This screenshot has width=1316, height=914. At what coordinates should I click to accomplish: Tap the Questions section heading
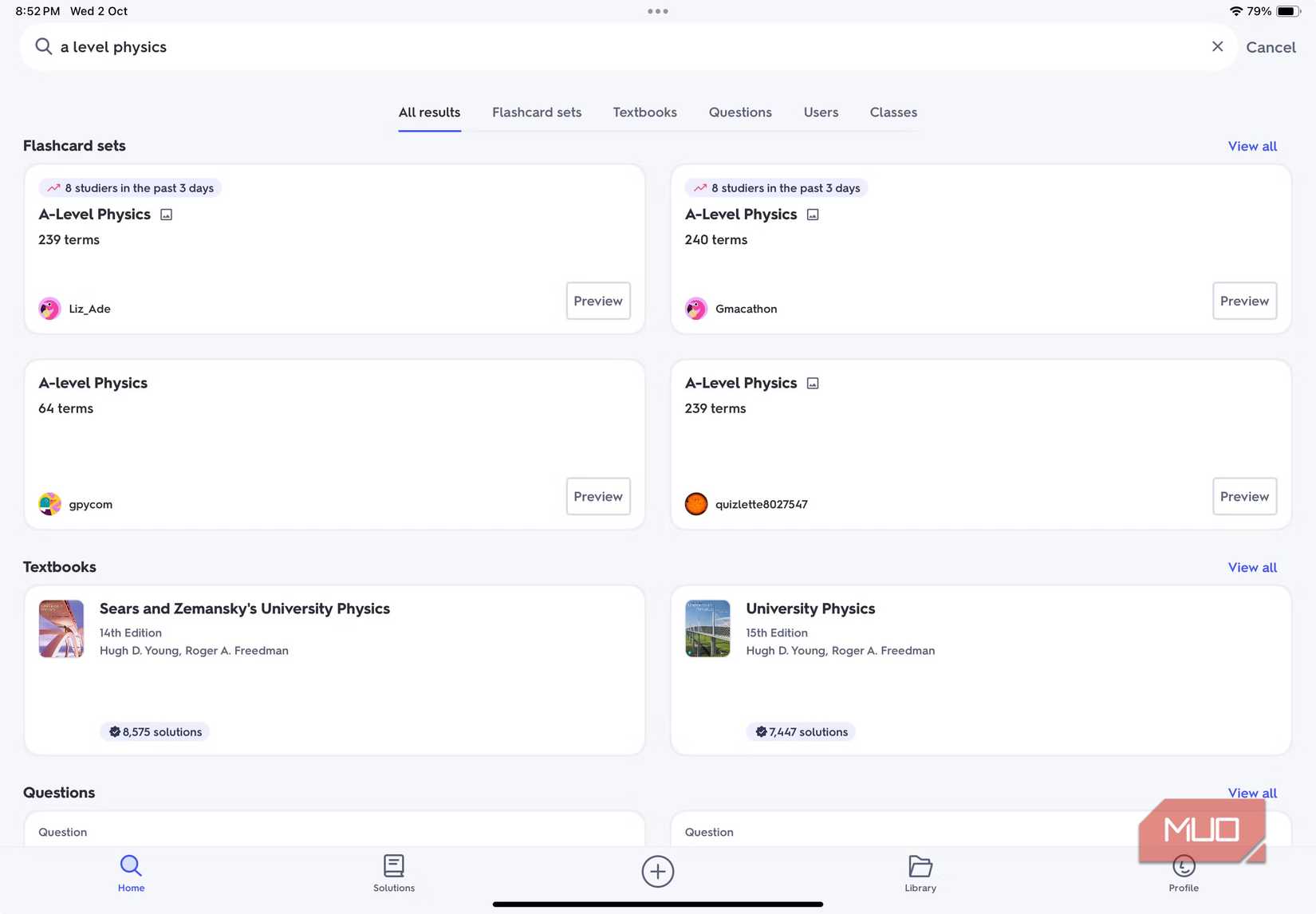pos(59,793)
